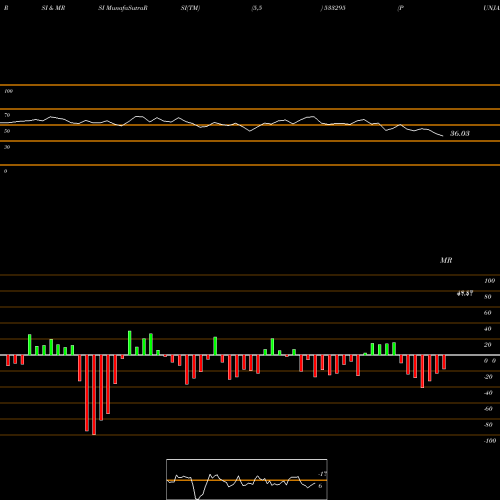Click the 60 label on MR axis
The width and height of the screenshot is (500, 500).
488,313
